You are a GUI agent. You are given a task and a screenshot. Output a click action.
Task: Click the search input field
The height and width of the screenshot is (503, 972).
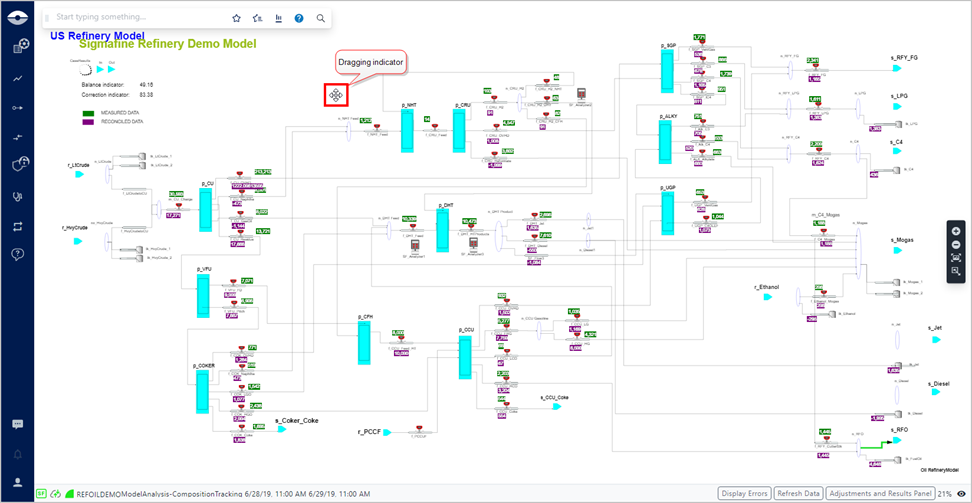135,18
